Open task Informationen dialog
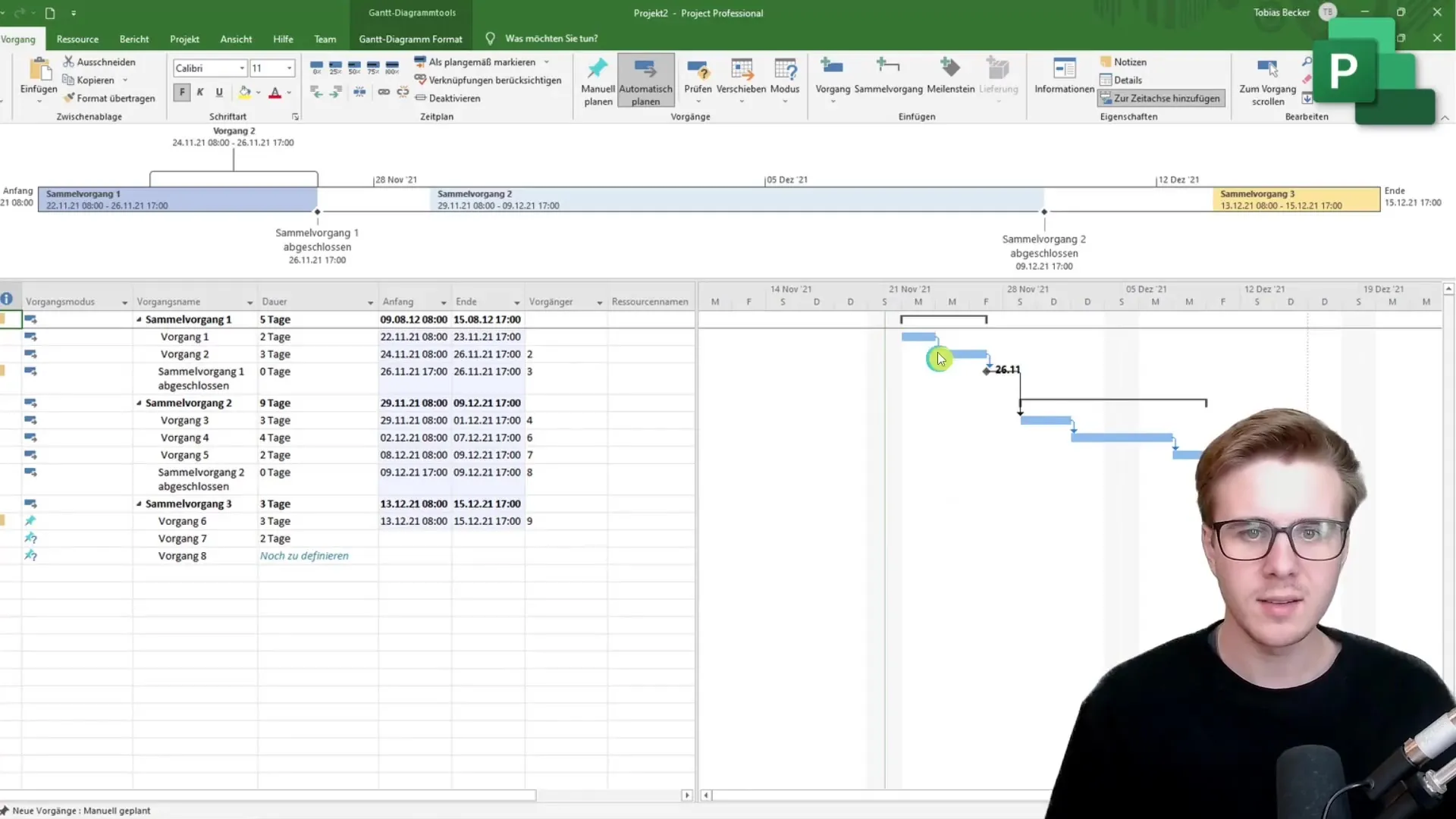 (1064, 75)
